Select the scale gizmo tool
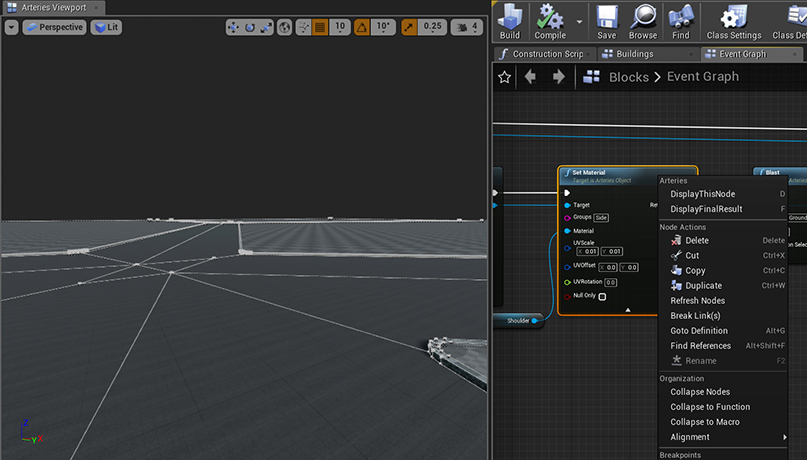 pos(266,27)
